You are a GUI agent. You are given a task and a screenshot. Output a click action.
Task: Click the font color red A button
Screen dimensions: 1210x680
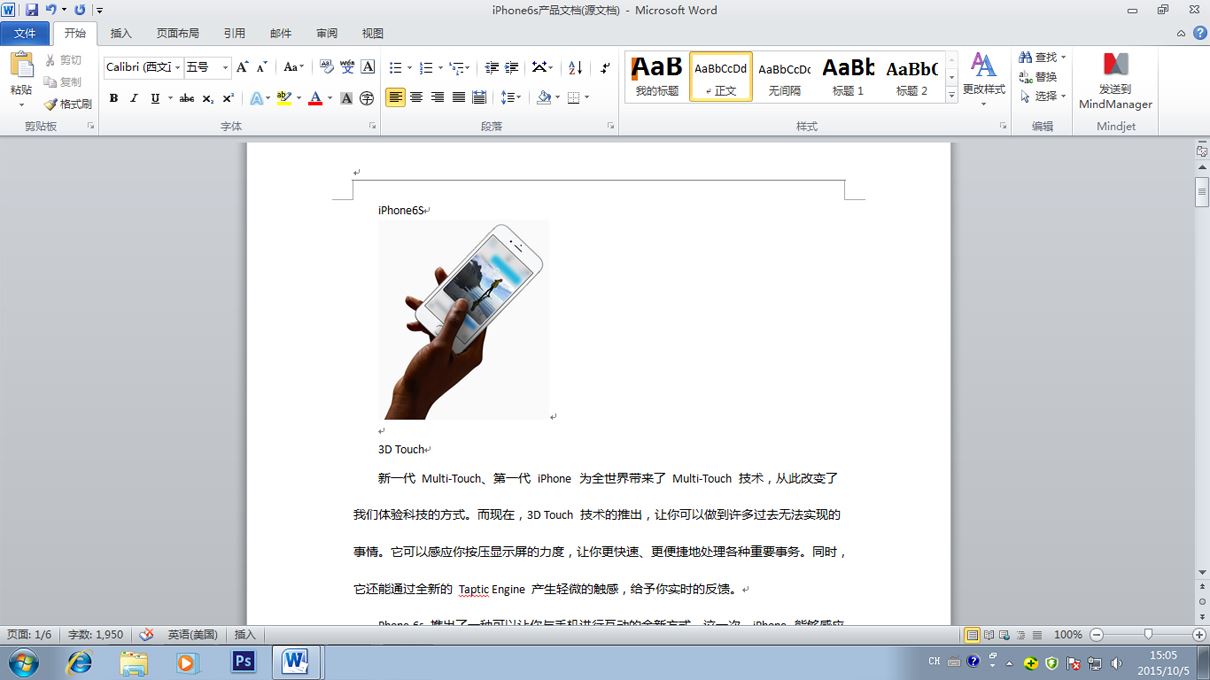315,98
